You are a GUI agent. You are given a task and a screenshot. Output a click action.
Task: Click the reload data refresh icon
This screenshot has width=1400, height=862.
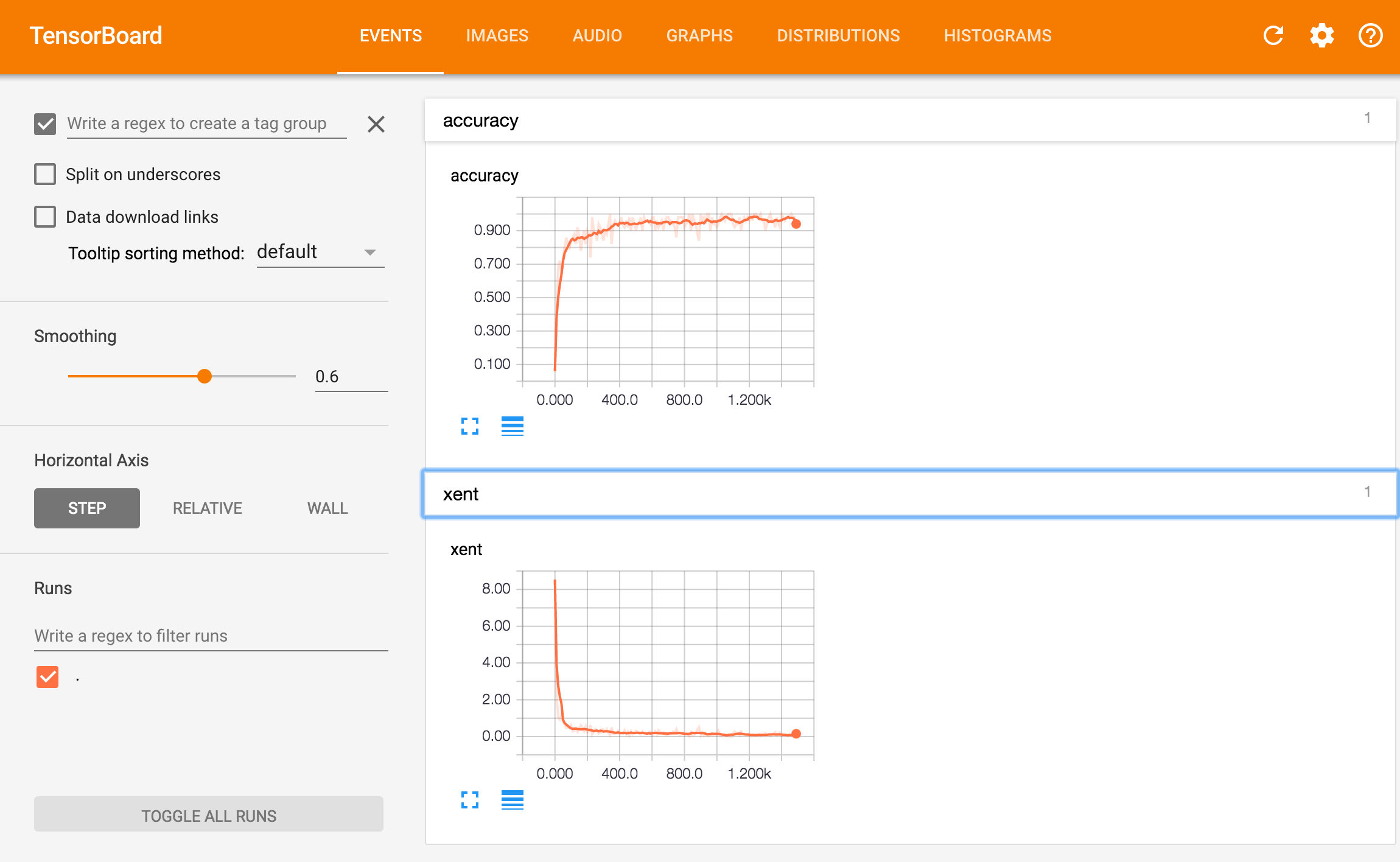(x=1273, y=35)
